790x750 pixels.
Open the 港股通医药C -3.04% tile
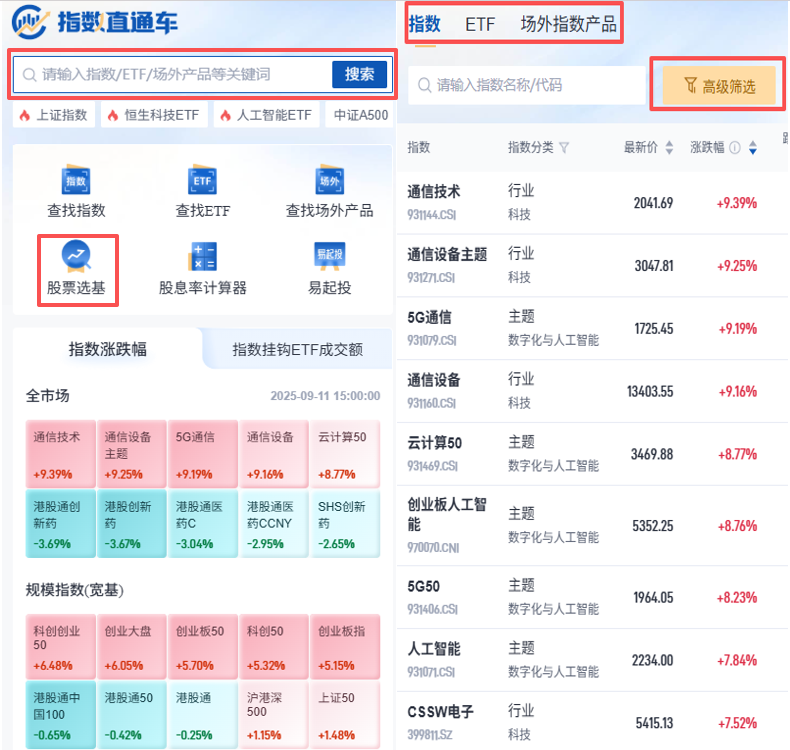203,524
